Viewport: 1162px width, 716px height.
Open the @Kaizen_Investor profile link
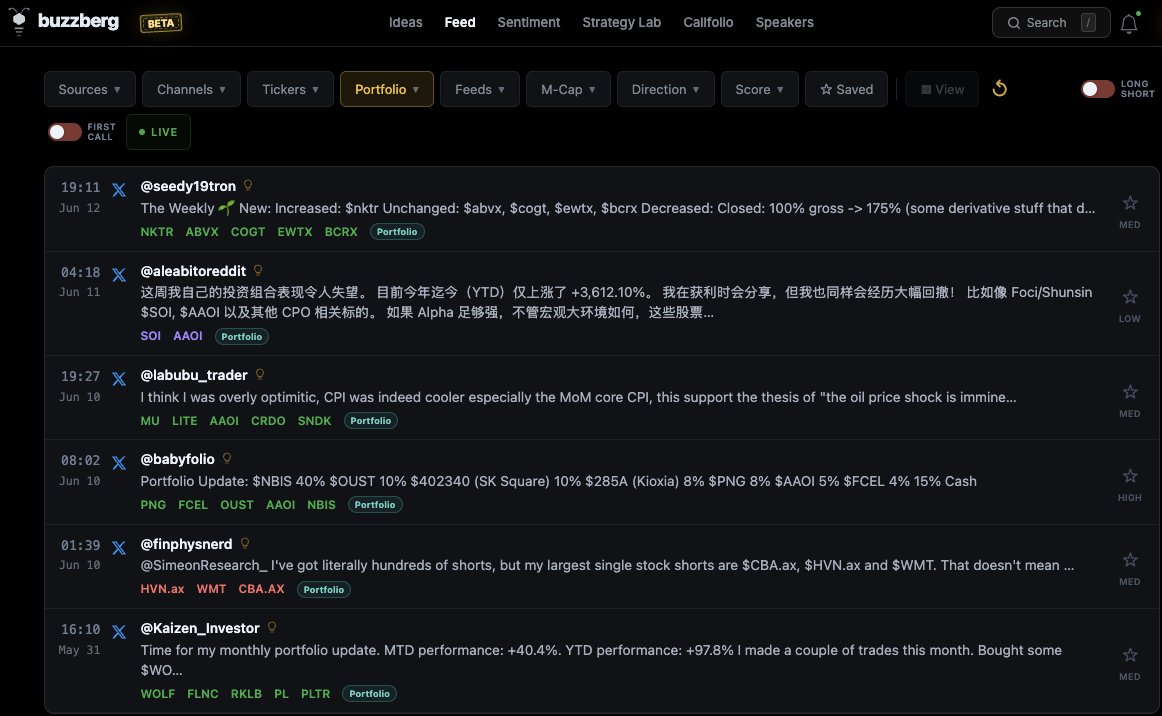[200, 628]
